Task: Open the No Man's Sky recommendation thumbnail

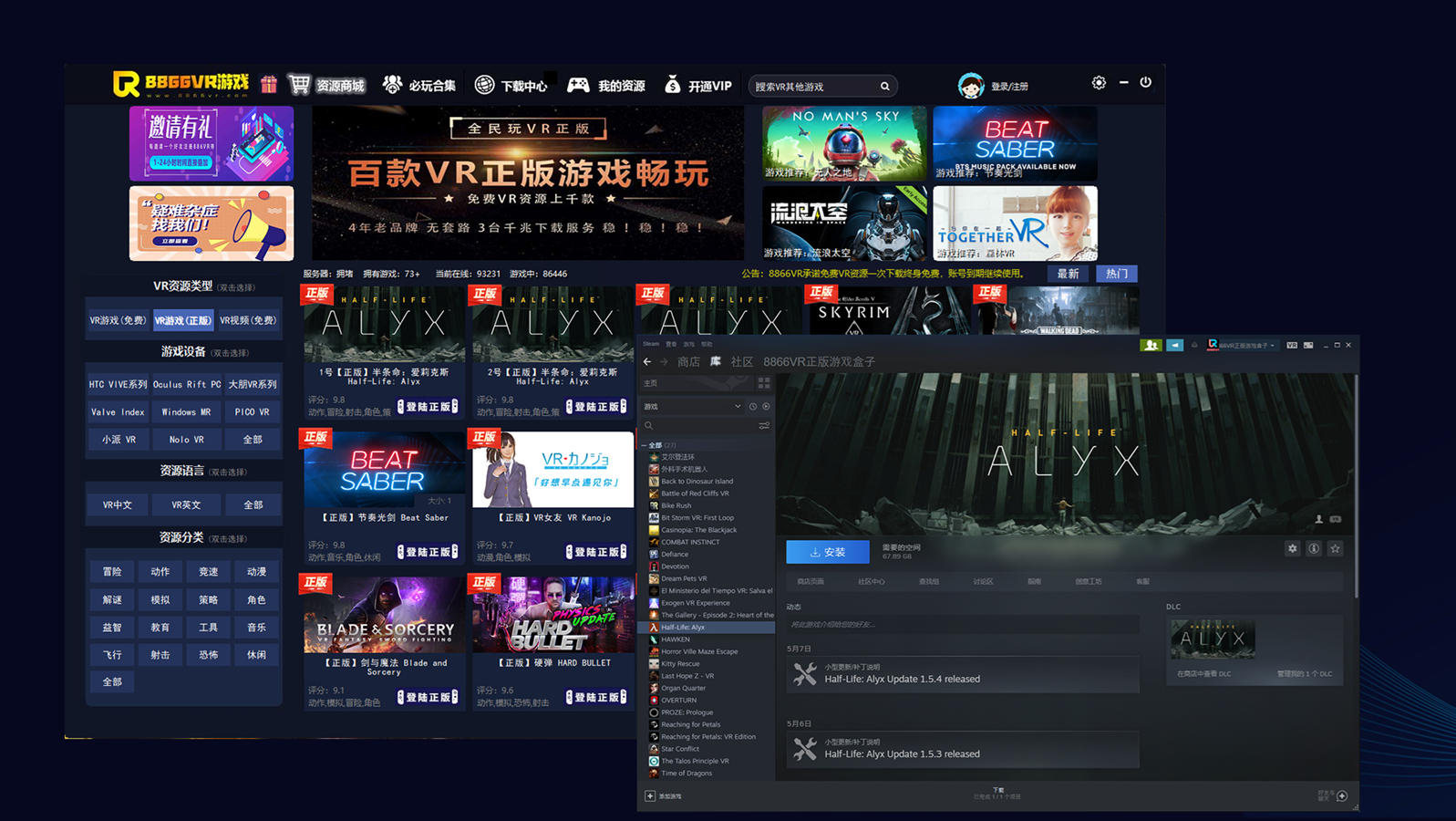Action: 844,143
